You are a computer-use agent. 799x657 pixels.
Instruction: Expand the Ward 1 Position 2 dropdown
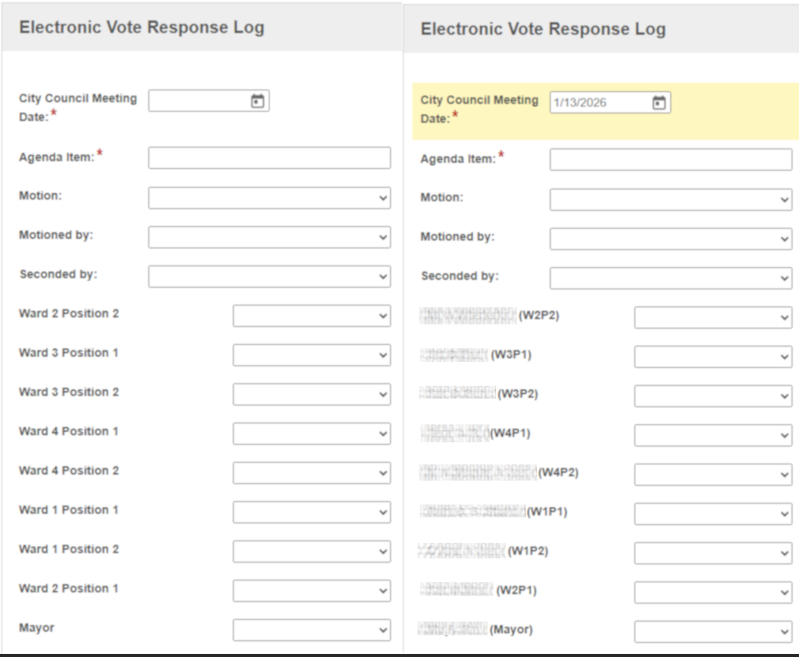coord(311,551)
